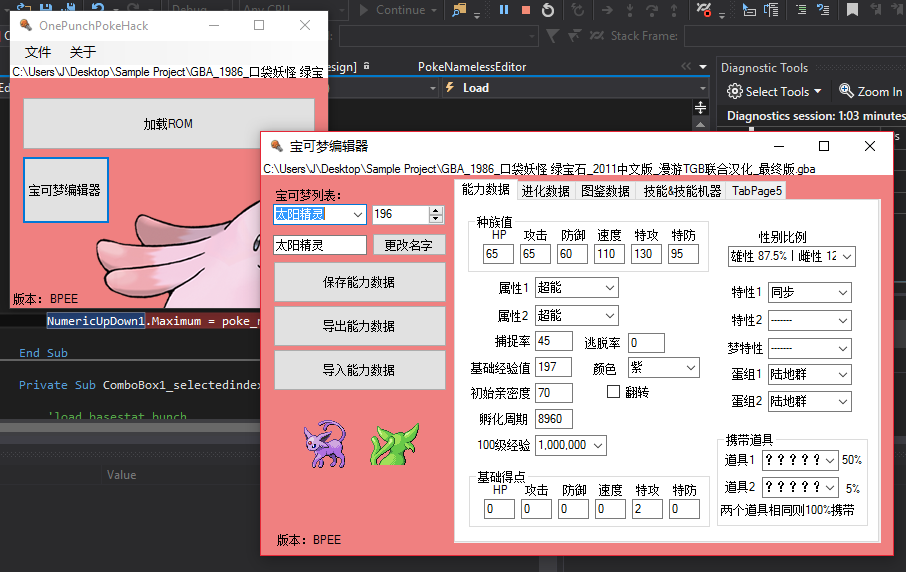The height and width of the screenshot is (572, 906).
Task: Select the TabPage5 tab
Action: 756,191
